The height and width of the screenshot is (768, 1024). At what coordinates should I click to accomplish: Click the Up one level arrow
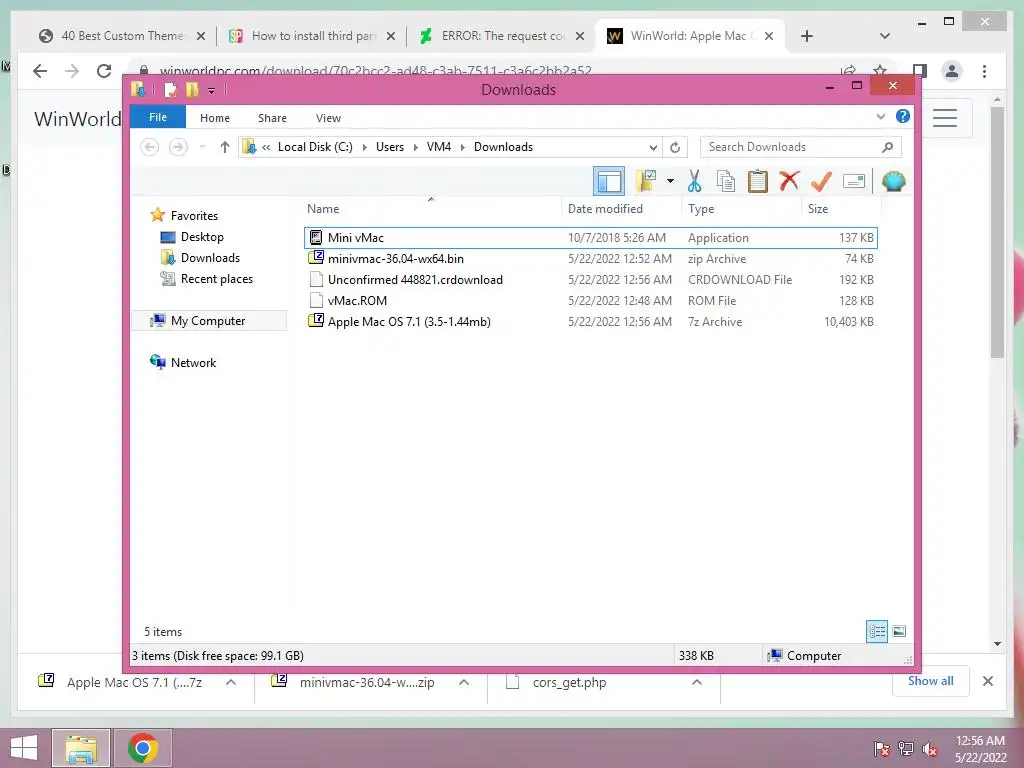(225, 147)
